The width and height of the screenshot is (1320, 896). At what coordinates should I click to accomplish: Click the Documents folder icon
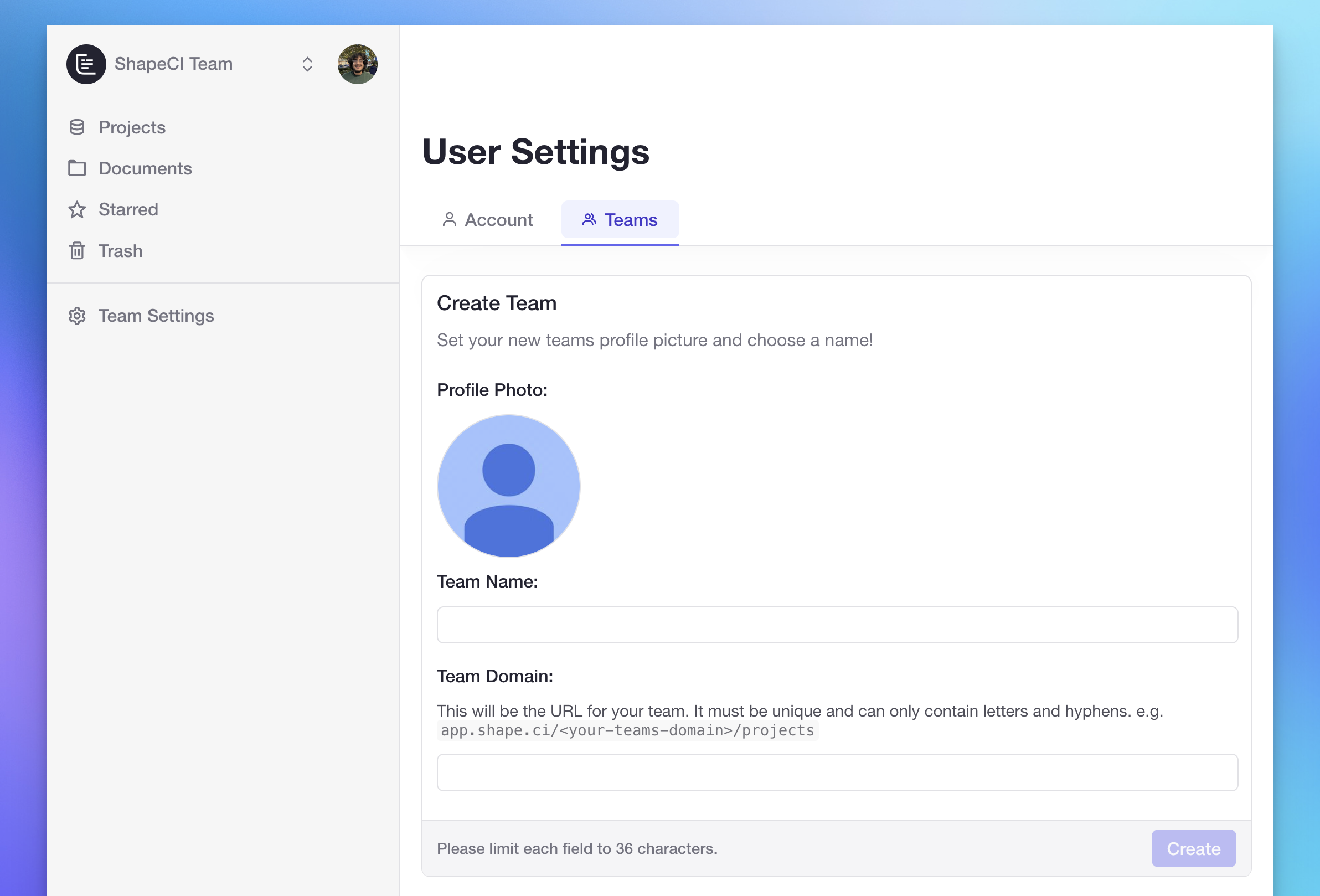point(78,168)
